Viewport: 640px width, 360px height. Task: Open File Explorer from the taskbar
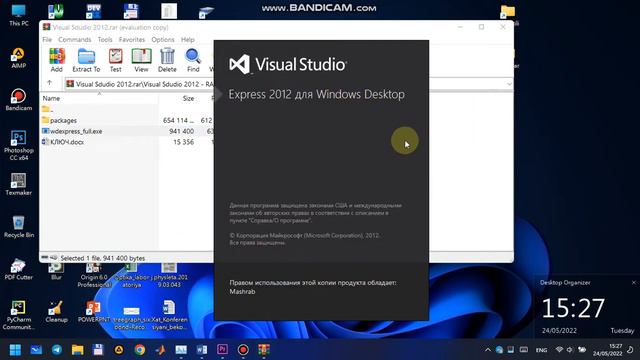pos(78,350)
